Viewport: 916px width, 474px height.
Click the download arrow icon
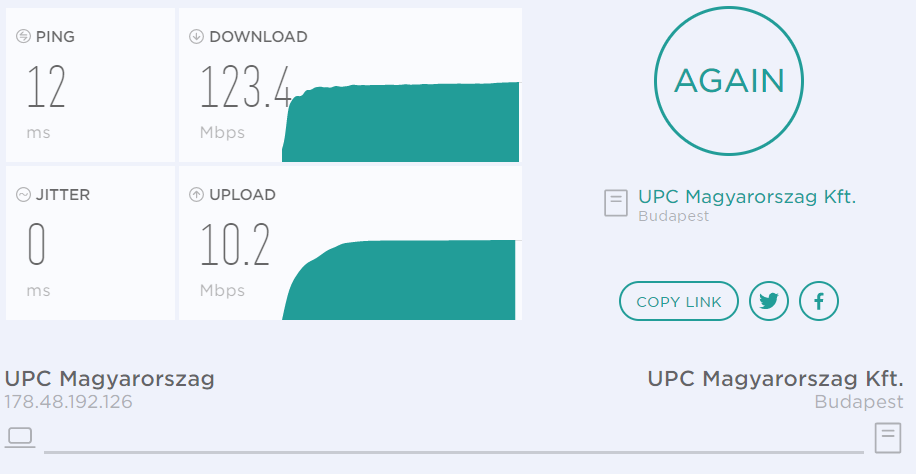[x=196, y=36]
